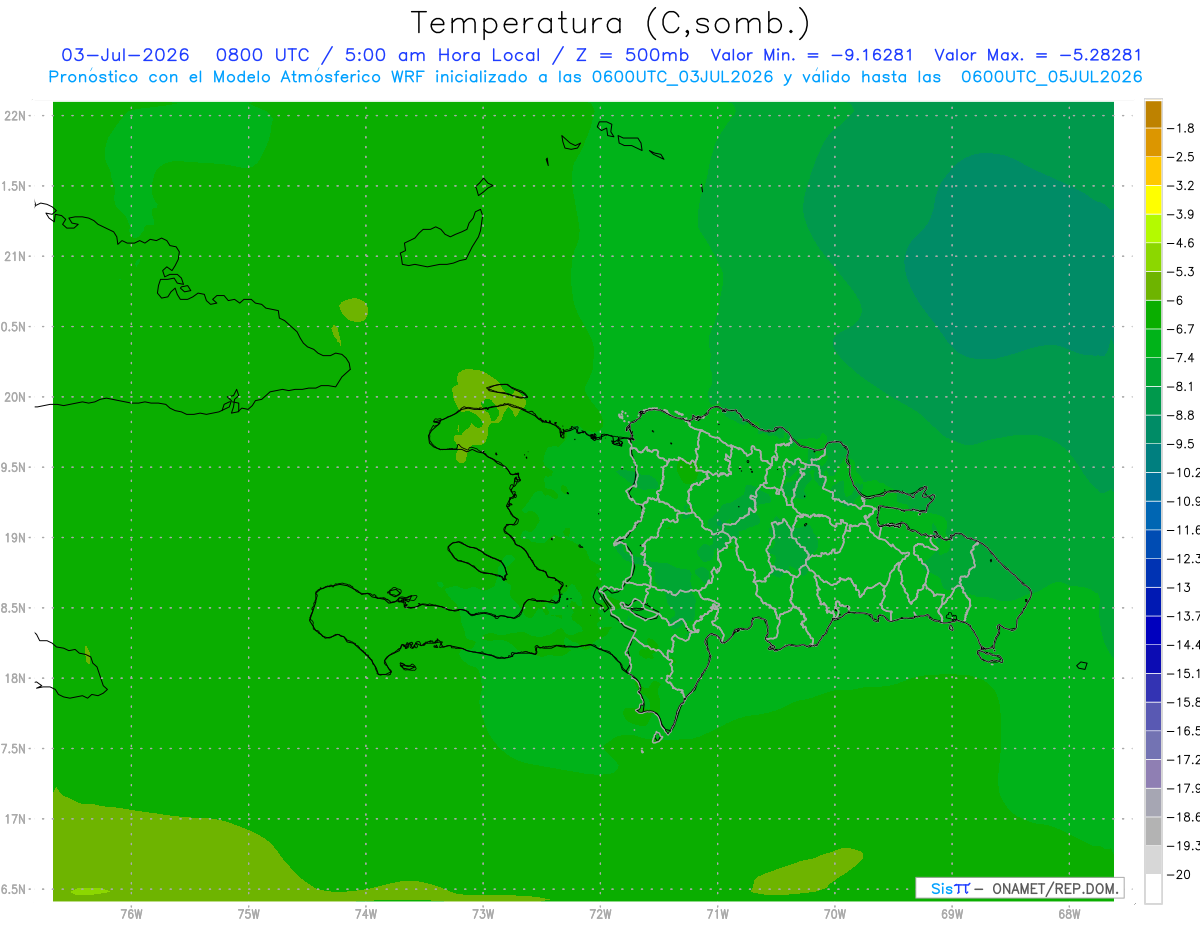Click the 18N latitude axis label
1200x927 pixels.
tap(16, 678)
